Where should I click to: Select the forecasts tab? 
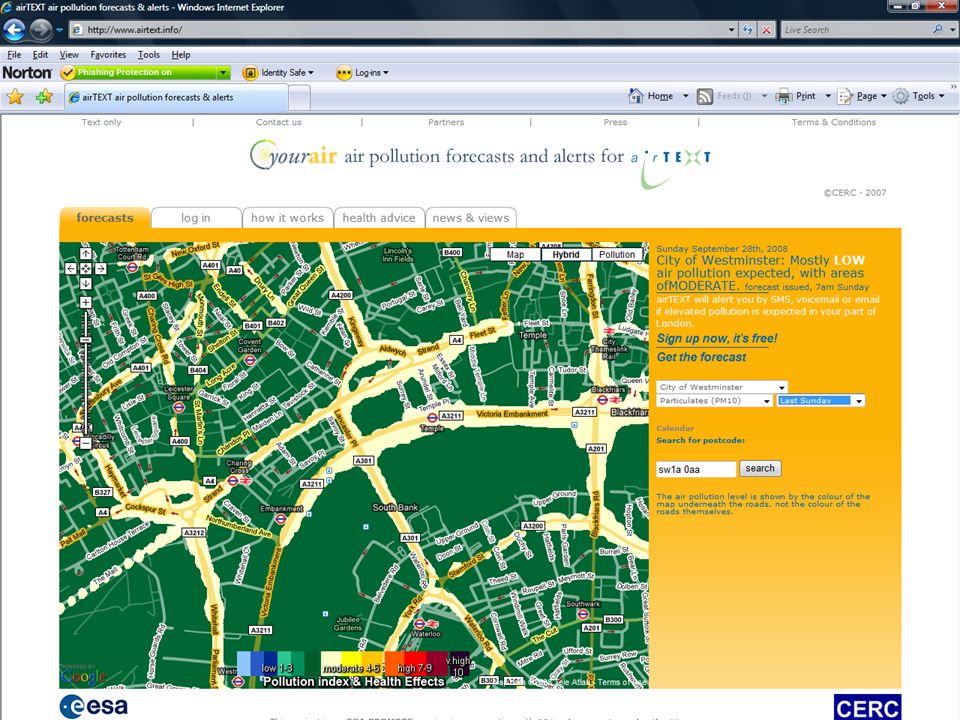105,217
